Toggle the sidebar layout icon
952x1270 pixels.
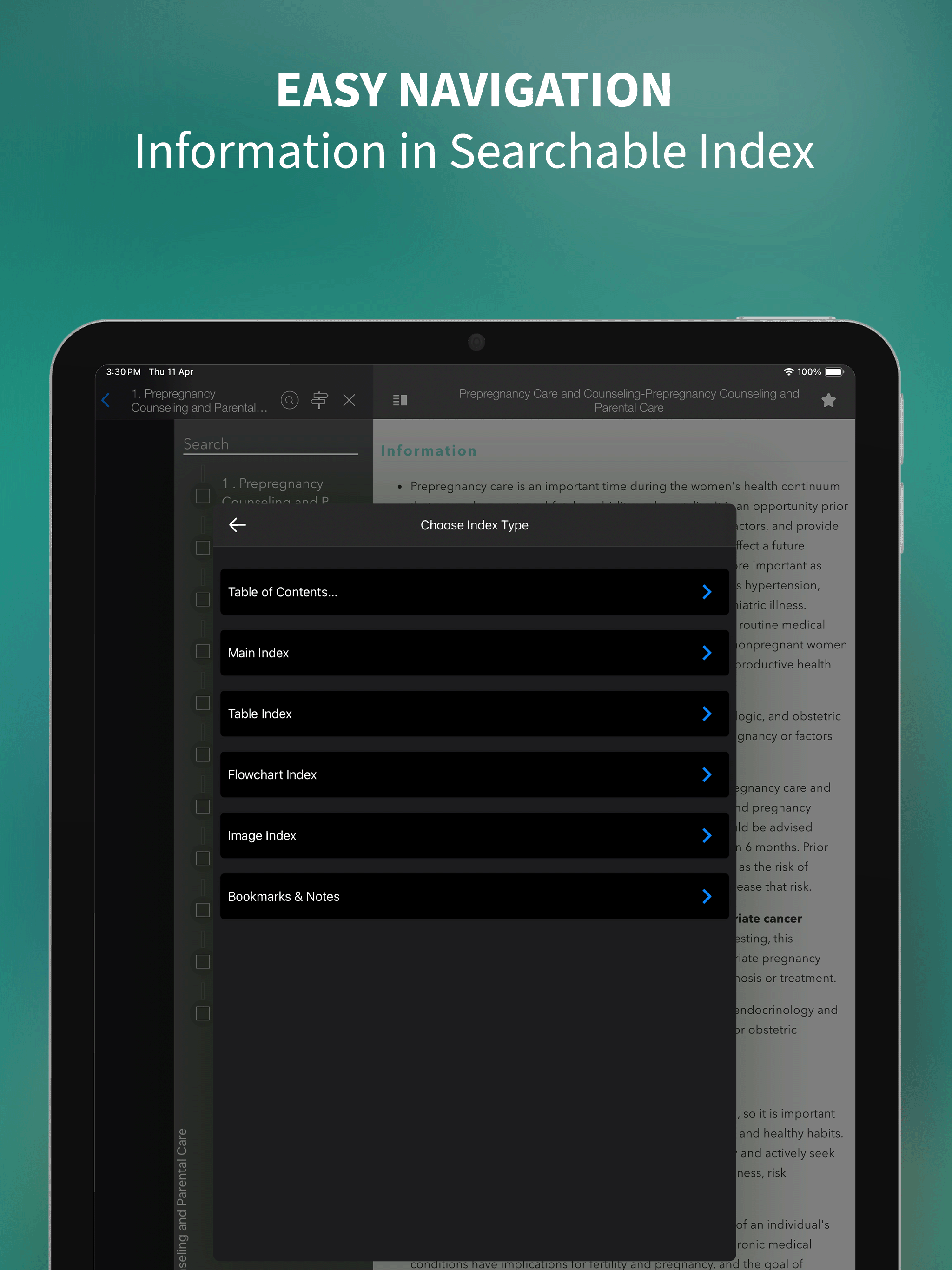coord(400,400)
